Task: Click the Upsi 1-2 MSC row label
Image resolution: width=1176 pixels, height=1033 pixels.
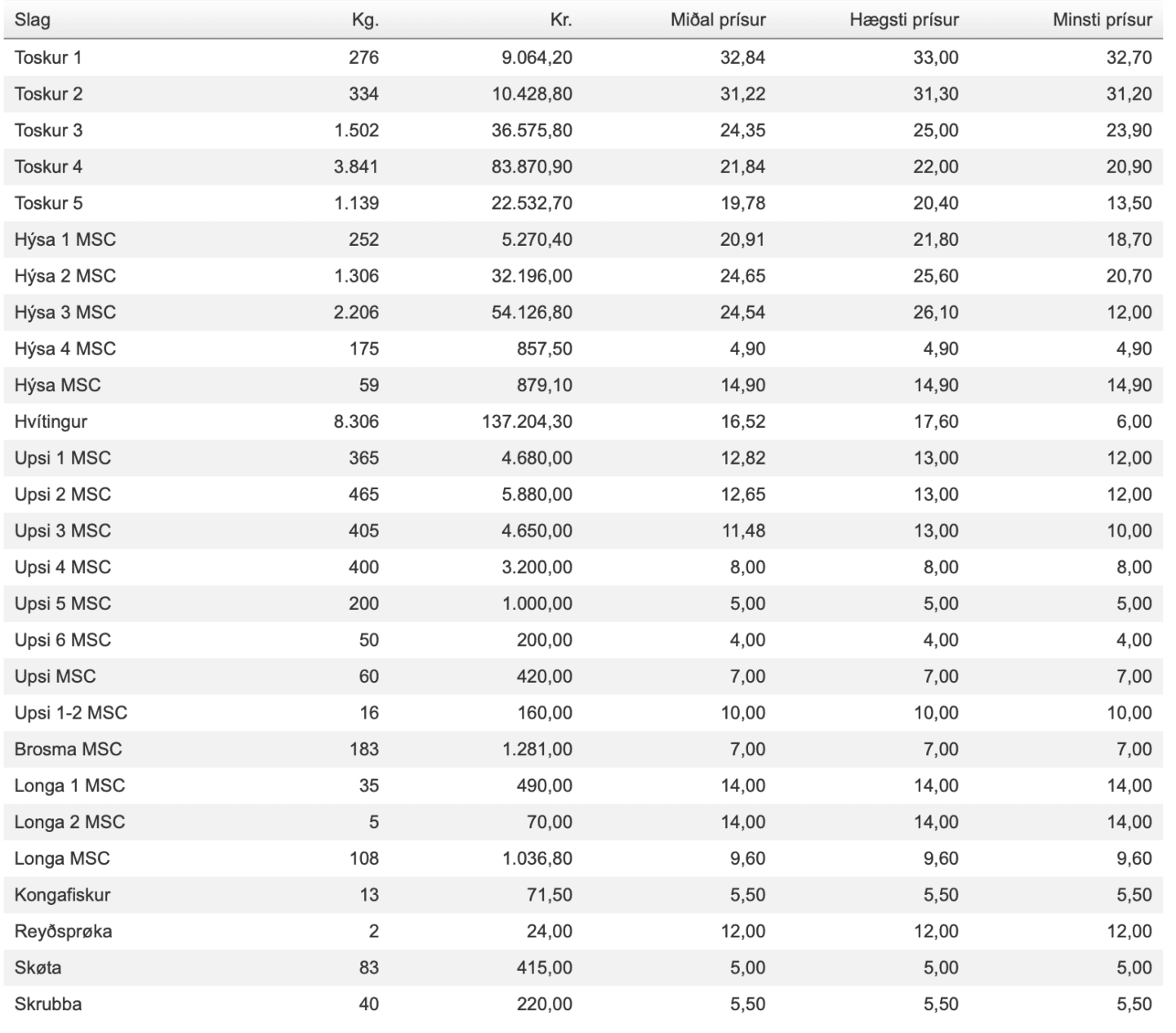Action: tap(71, 713)
